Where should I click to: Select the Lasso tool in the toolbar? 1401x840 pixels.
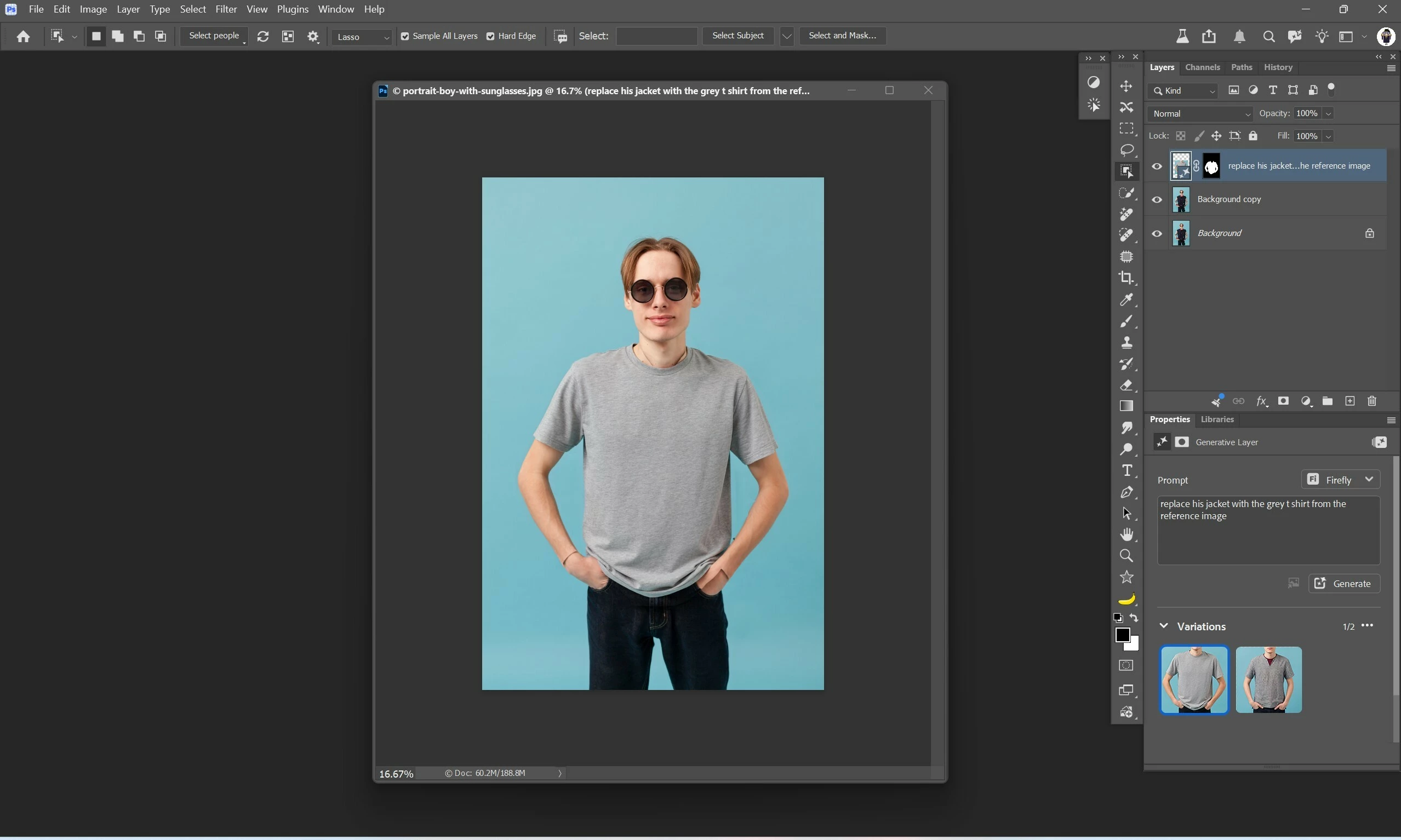1126,150
